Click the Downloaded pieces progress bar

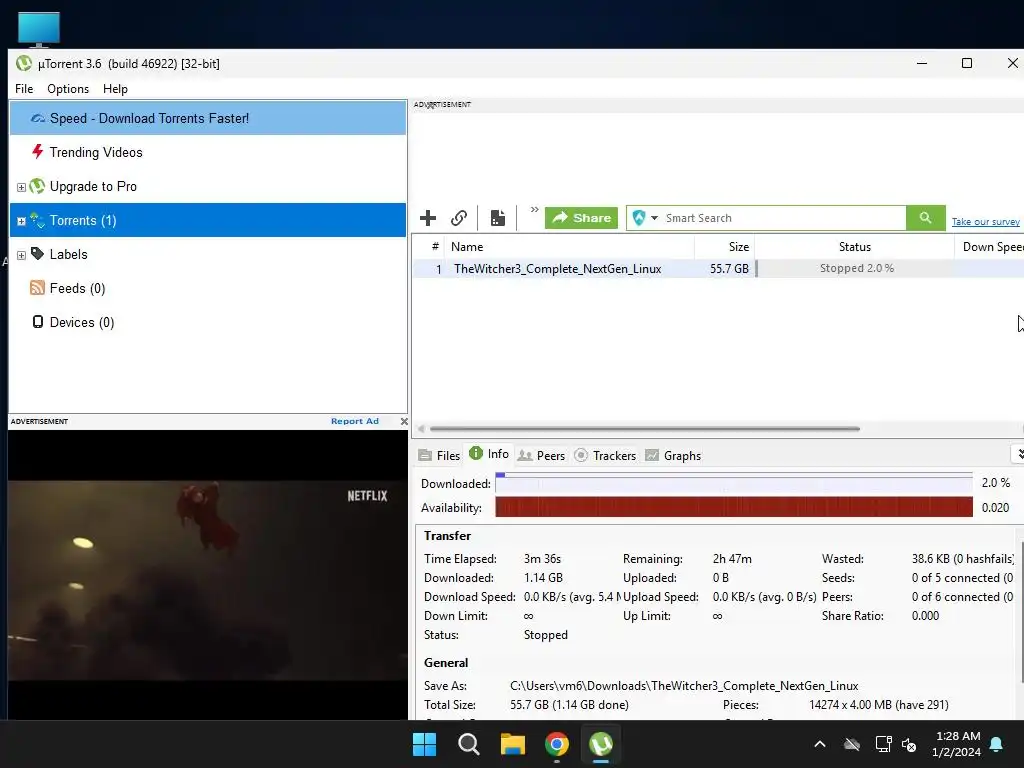coord(734,483)
